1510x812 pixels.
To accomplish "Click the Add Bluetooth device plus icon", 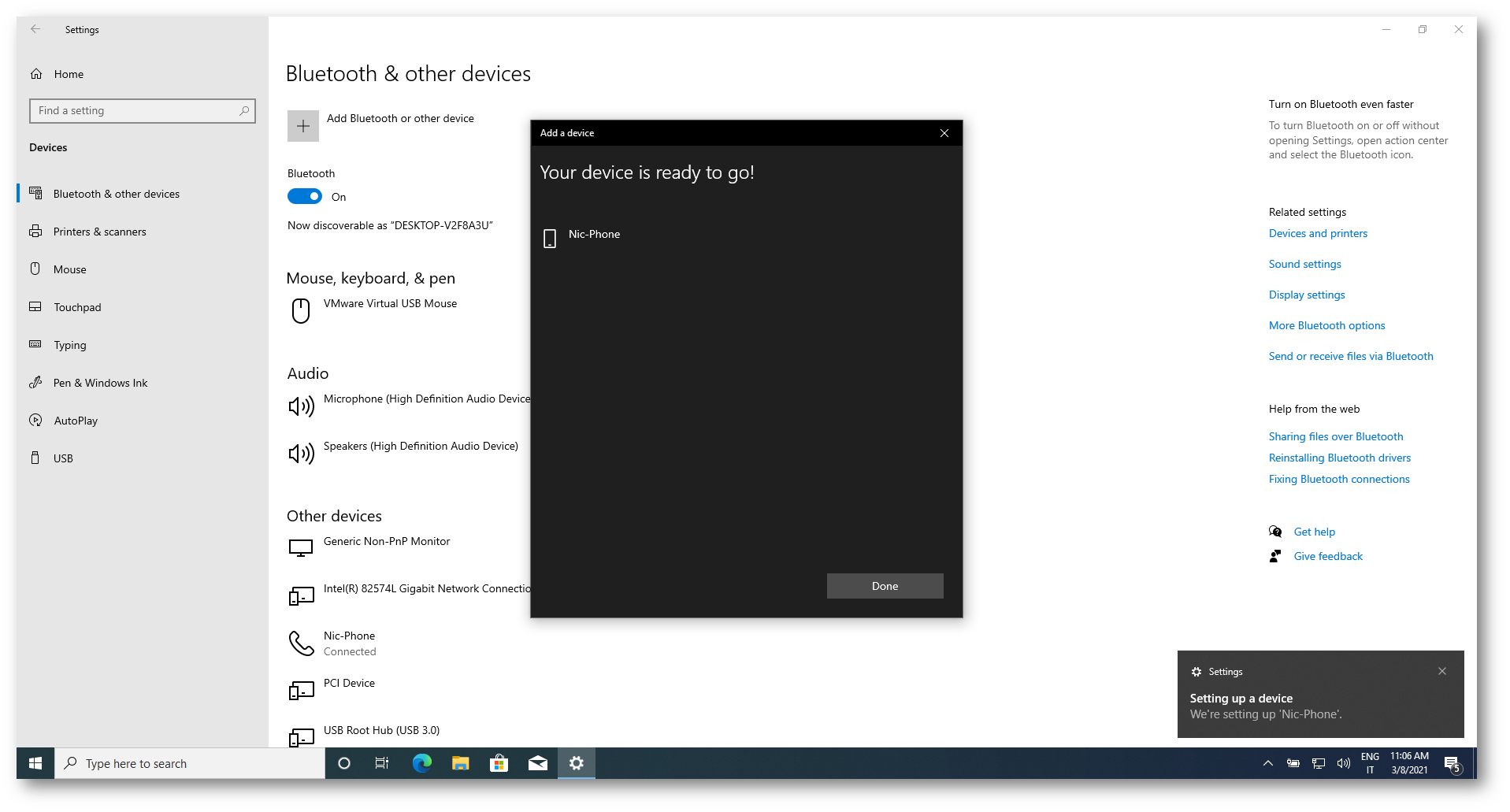I will 302,126.
